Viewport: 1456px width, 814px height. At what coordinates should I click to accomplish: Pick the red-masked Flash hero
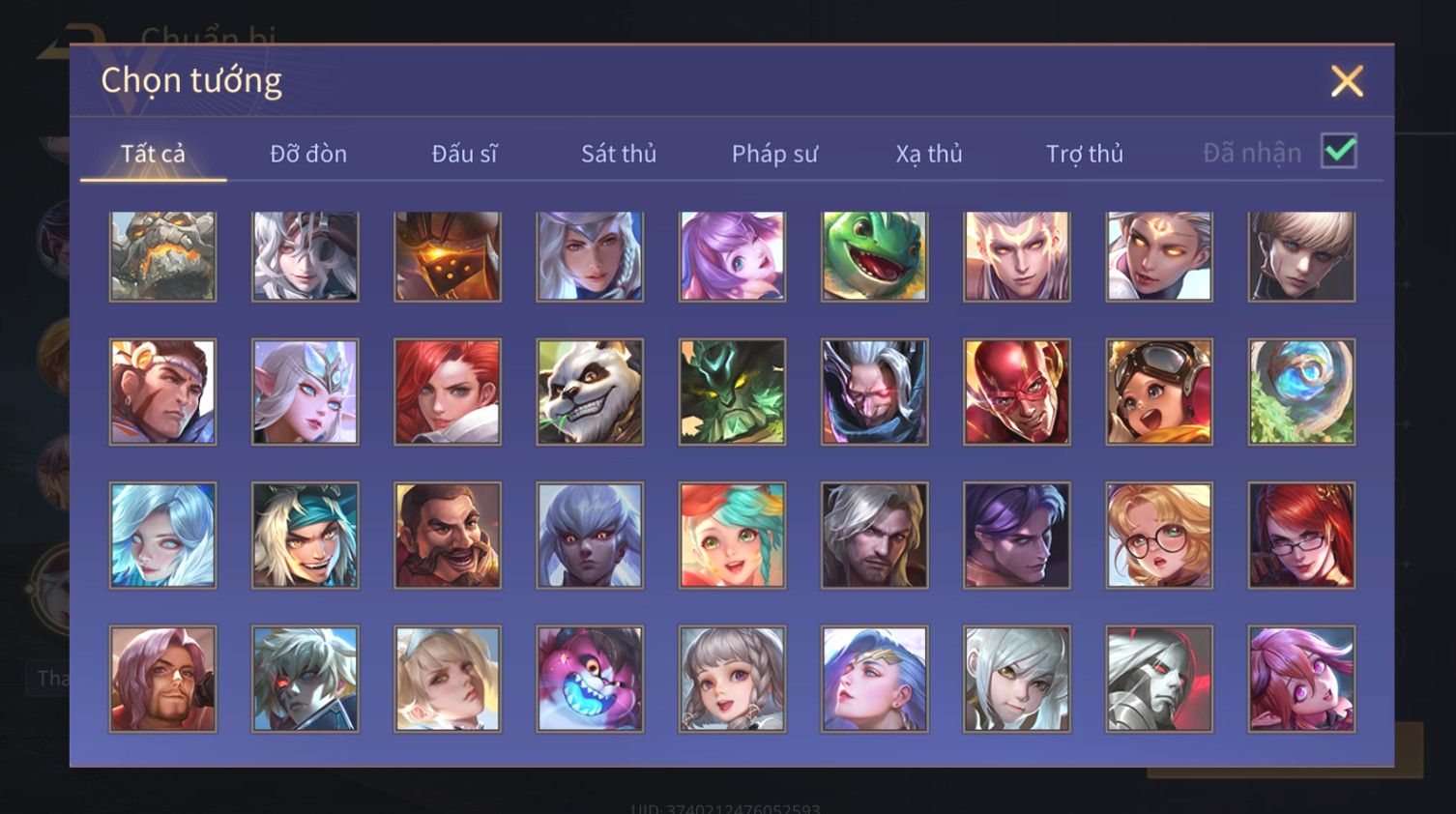coord(1017,392)
